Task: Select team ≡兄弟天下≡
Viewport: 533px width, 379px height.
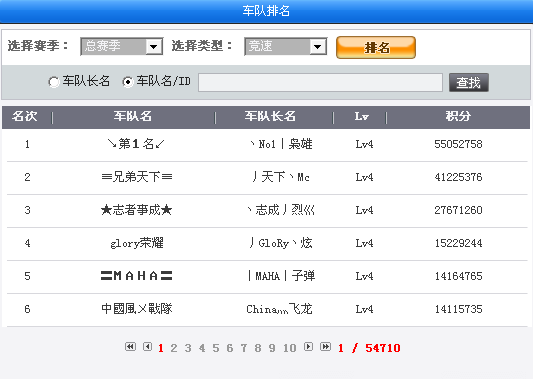Action: 137,177
